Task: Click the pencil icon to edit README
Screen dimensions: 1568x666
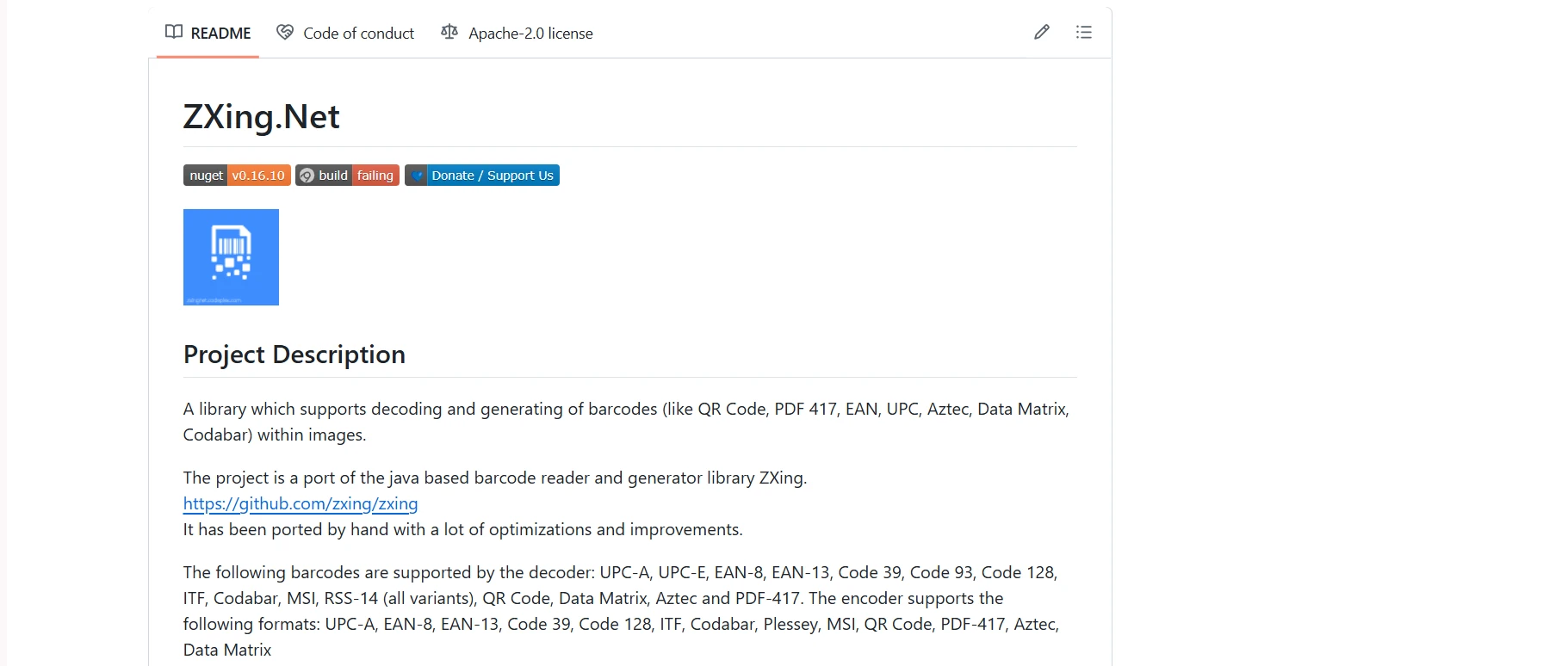Action: (1041, 33)
